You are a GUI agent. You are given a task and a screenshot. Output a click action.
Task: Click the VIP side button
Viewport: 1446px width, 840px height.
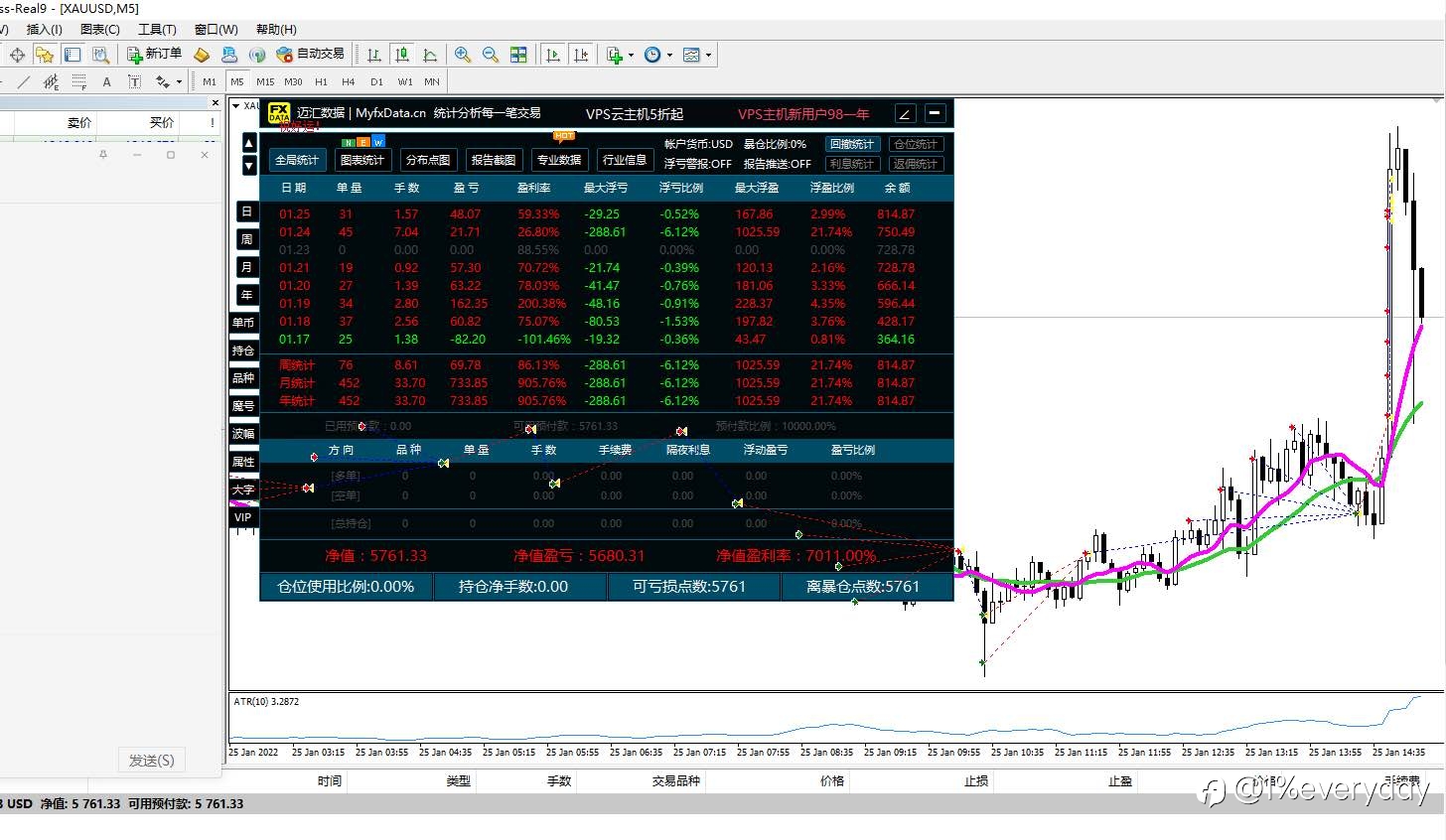(243, 517)
